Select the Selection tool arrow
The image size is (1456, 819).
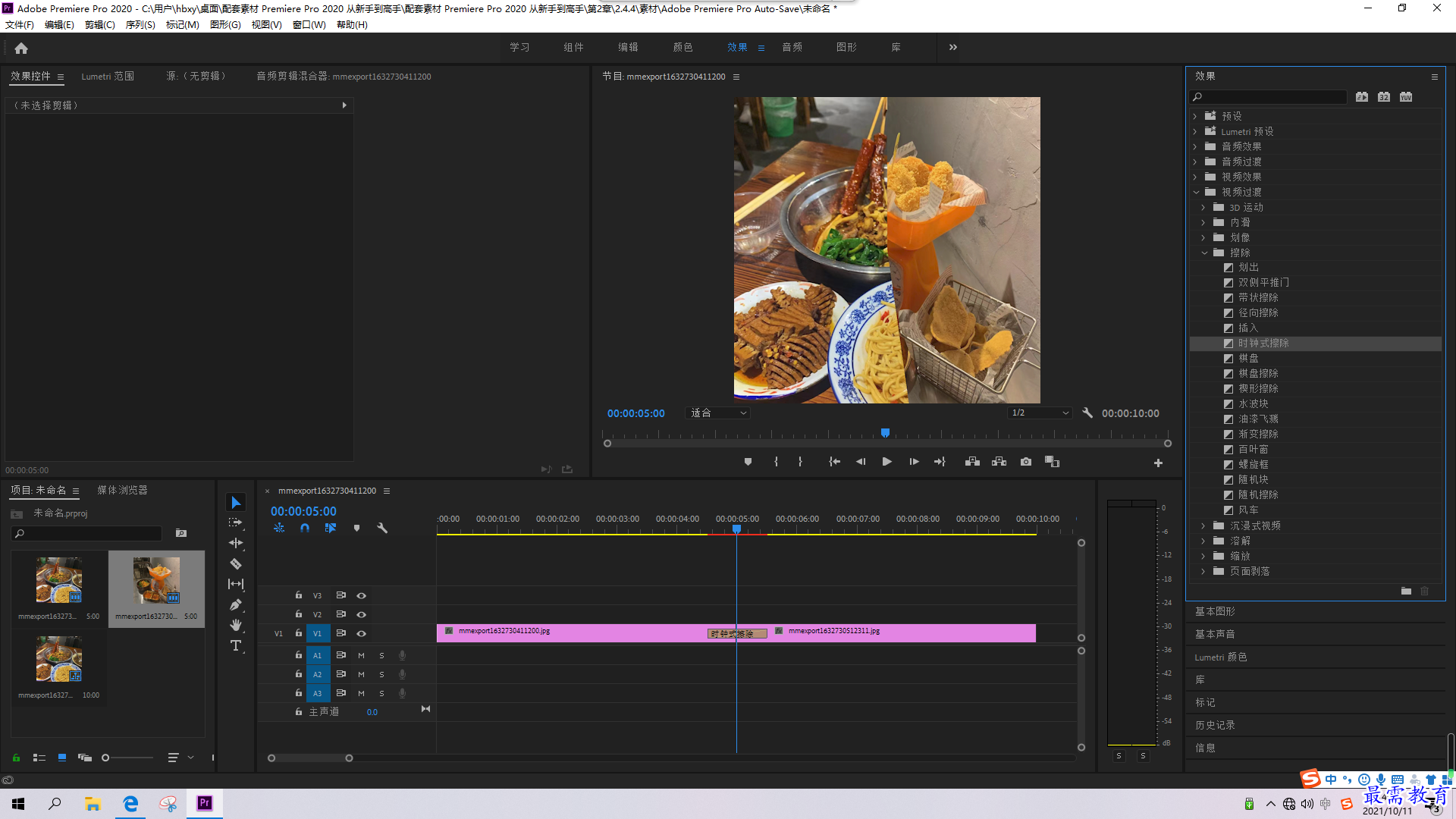[x=236, y=503]
